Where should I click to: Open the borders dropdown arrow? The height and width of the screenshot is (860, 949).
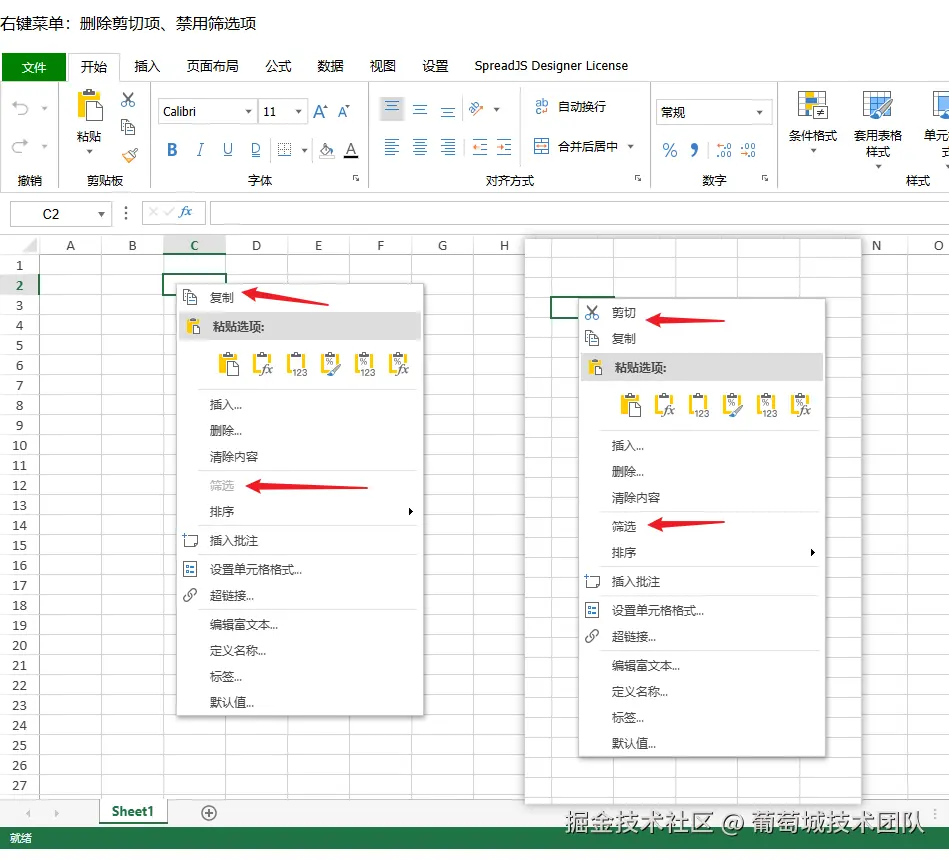pos(304,150)
